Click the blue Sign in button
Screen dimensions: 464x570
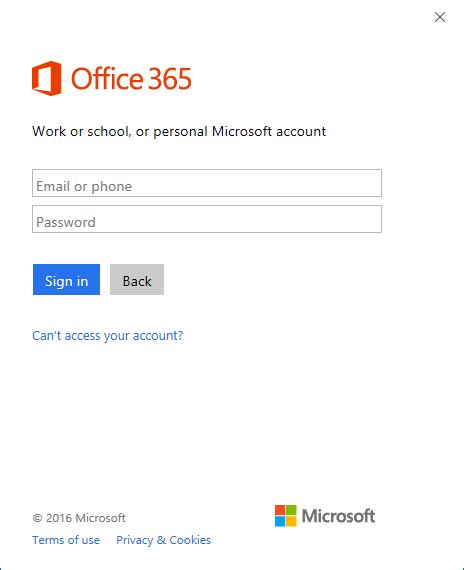[66, 279]
